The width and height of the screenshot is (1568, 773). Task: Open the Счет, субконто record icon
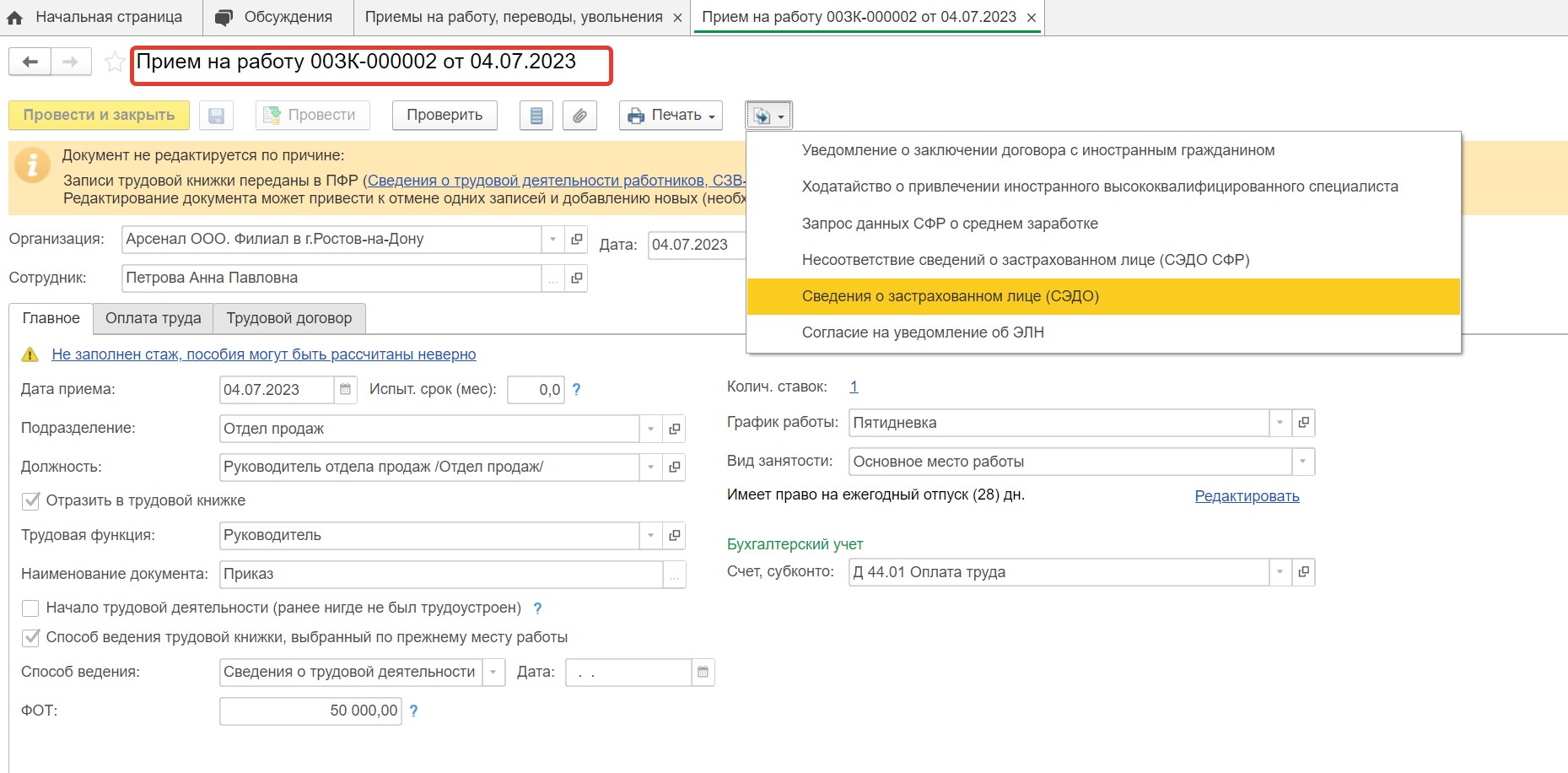(x=1303, y=572)
